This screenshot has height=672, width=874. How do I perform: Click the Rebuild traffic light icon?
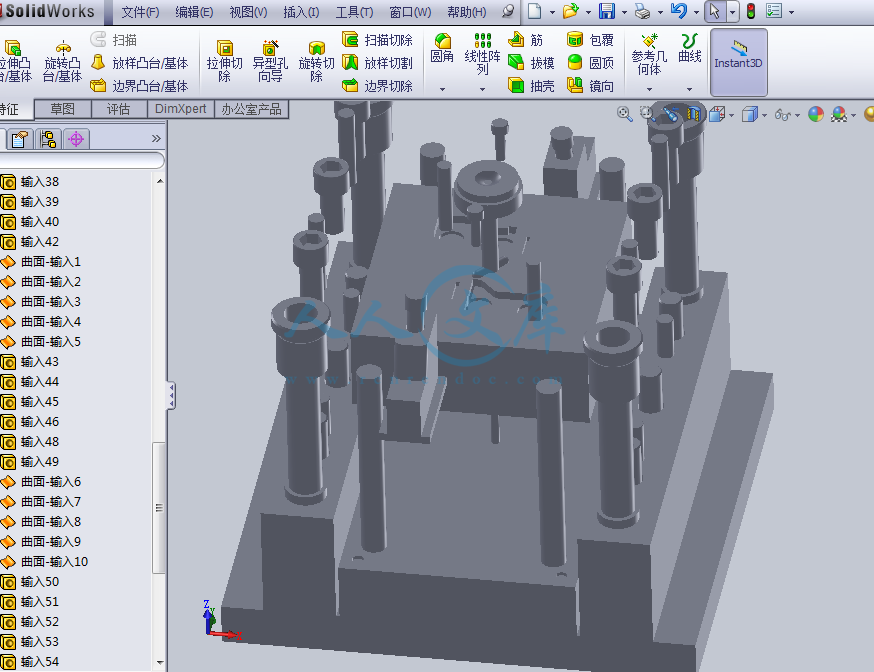coord(751,11)
